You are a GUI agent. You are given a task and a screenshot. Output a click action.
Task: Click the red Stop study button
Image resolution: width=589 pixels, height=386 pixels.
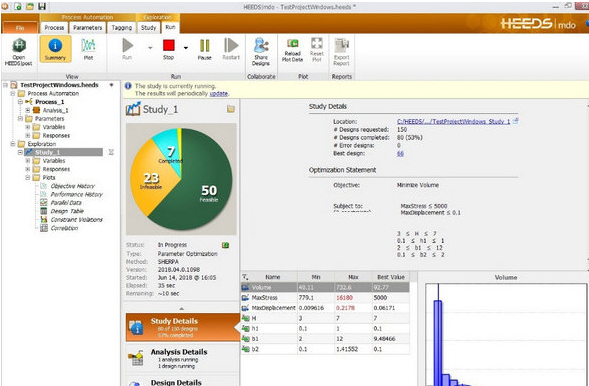[x=169, y=49]
